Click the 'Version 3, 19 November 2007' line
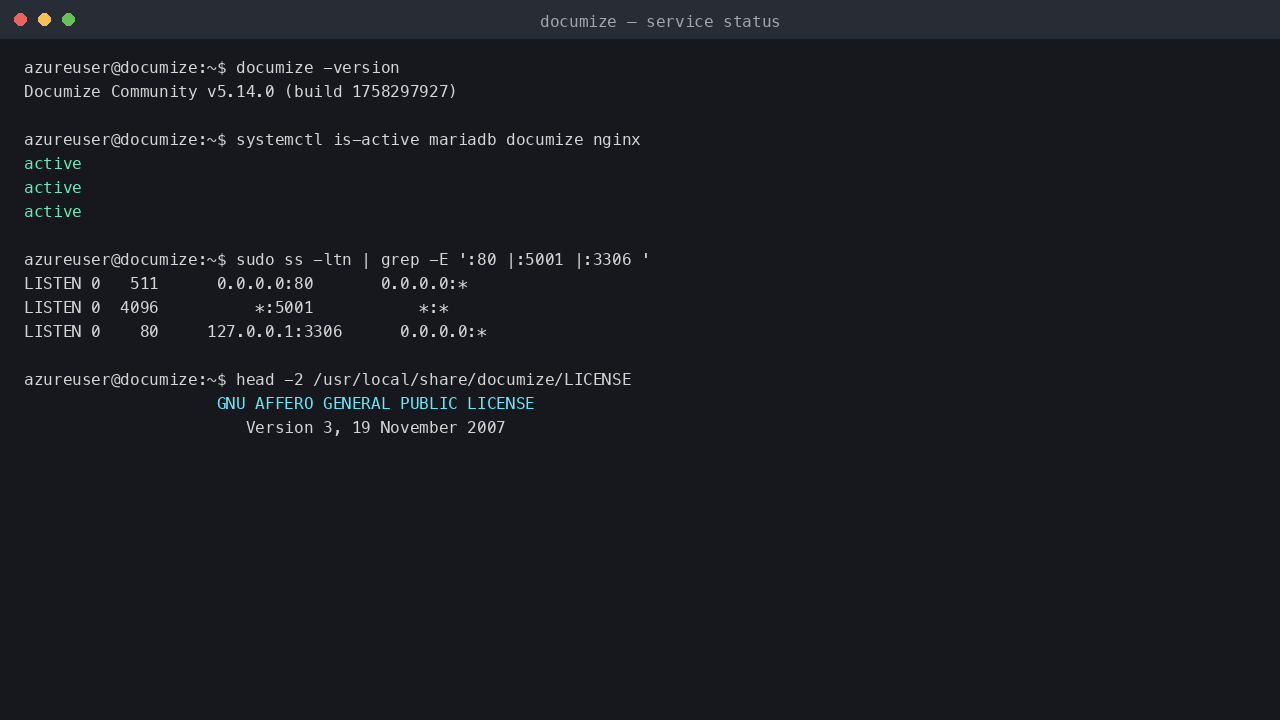The image size is (1280, 720). tap(376, 428)
